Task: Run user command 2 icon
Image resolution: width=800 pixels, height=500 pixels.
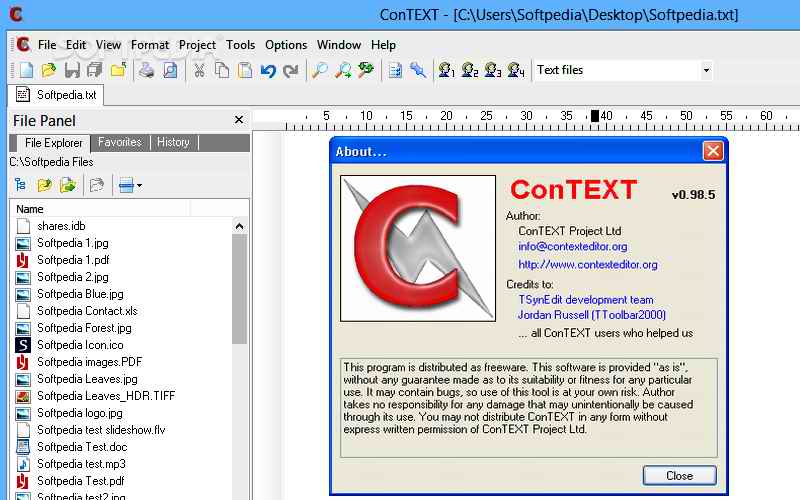Action: 469,70
